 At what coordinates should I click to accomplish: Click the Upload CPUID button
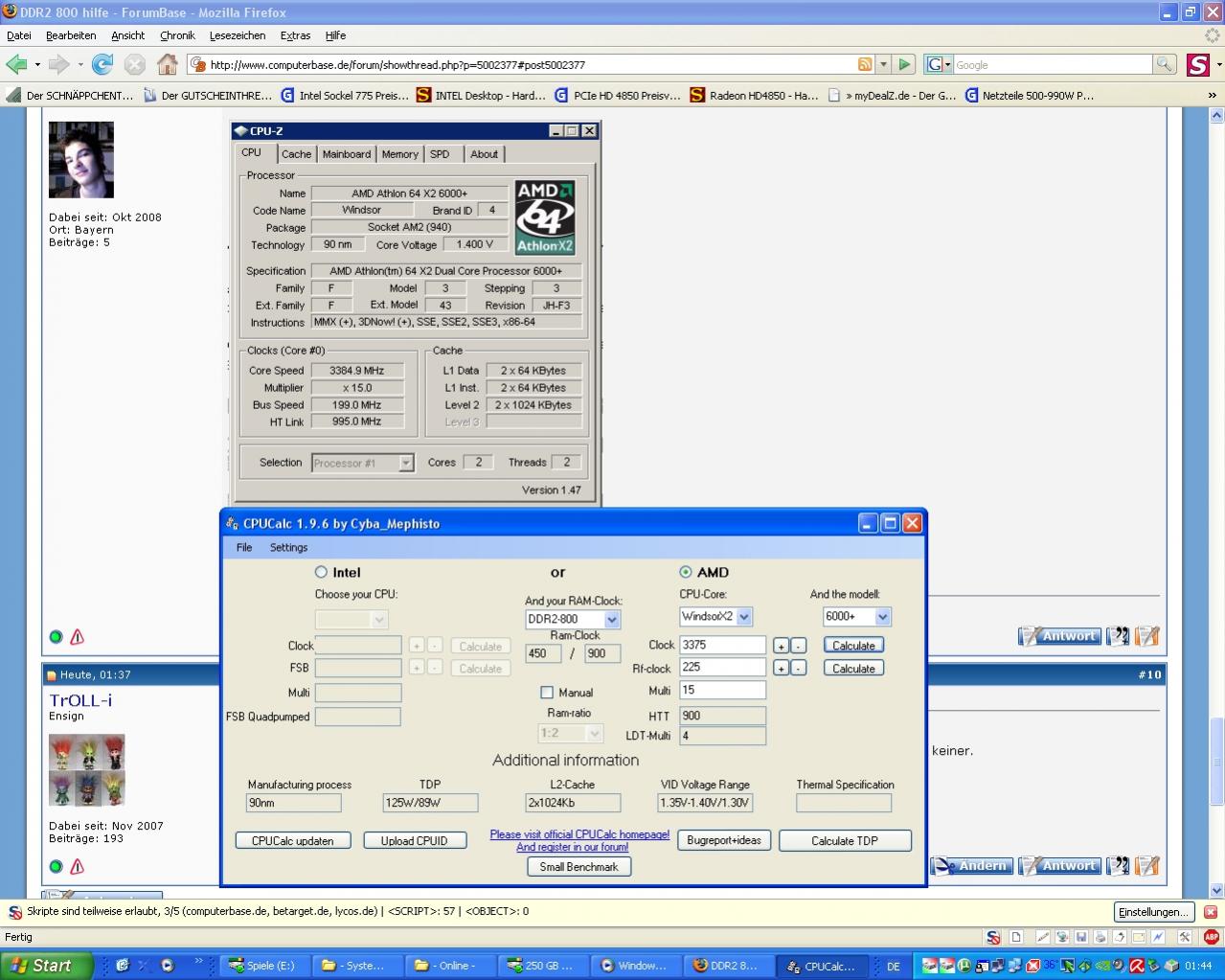414,841
